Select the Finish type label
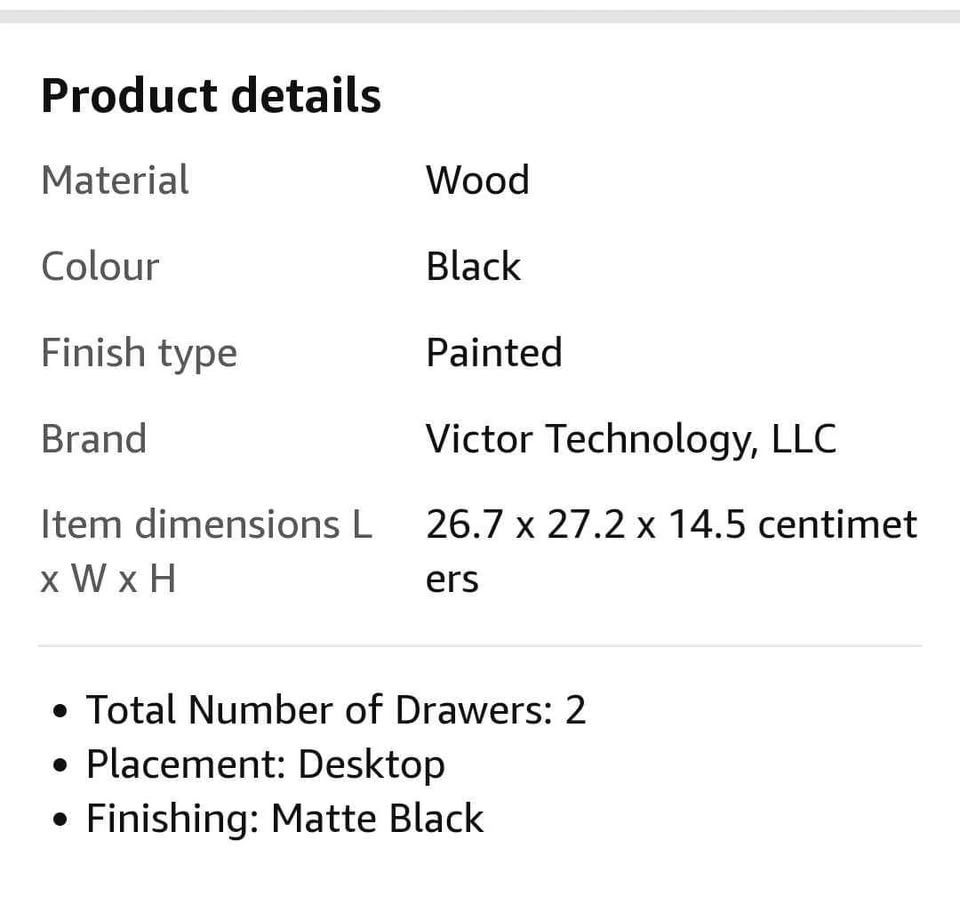Viewport: 960px width, 904px height. (139, 353)
